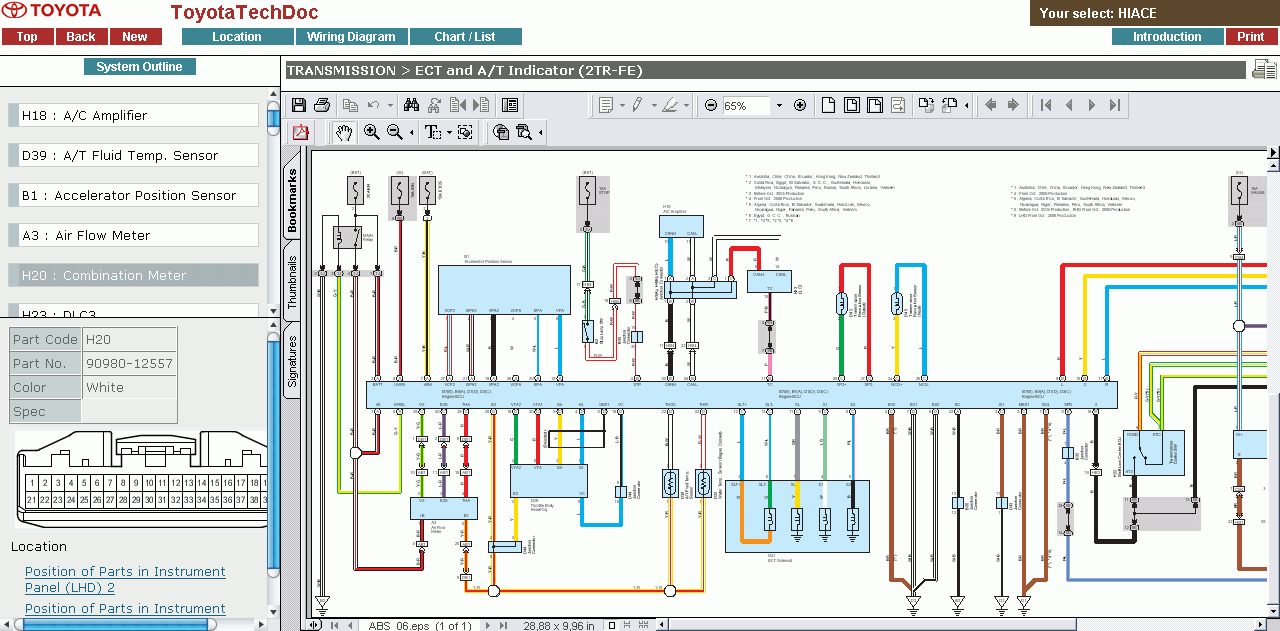The width and height of the screenshot is (1280, 631).
Task: Go to previous view arrow
Action: 990,105
